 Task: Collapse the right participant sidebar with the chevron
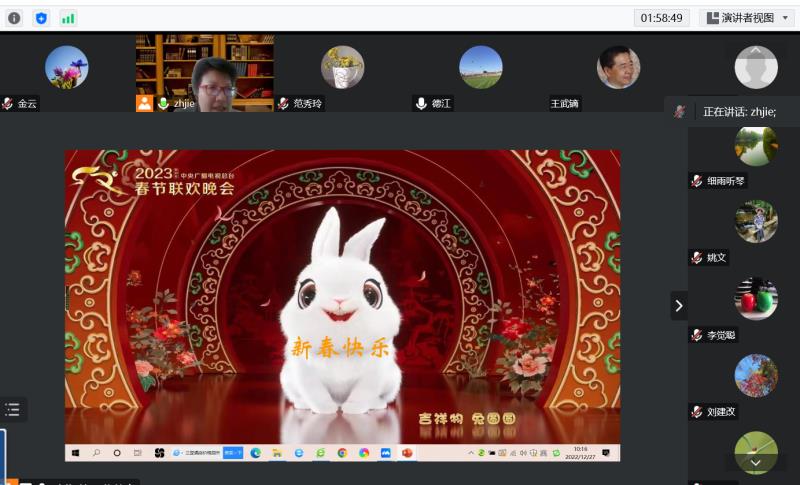point(679,306)
